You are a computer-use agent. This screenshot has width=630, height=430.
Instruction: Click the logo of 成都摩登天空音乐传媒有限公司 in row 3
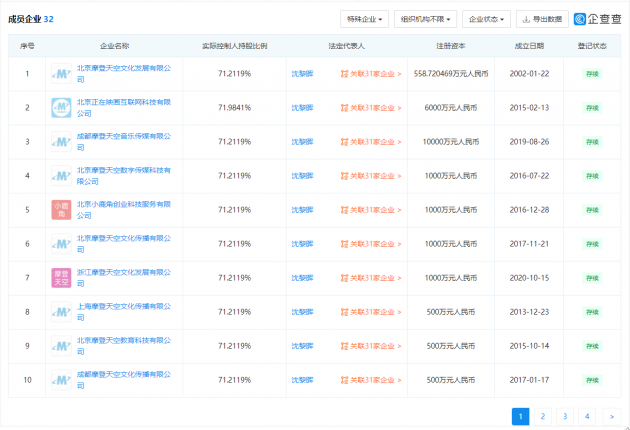pos(61,142)
